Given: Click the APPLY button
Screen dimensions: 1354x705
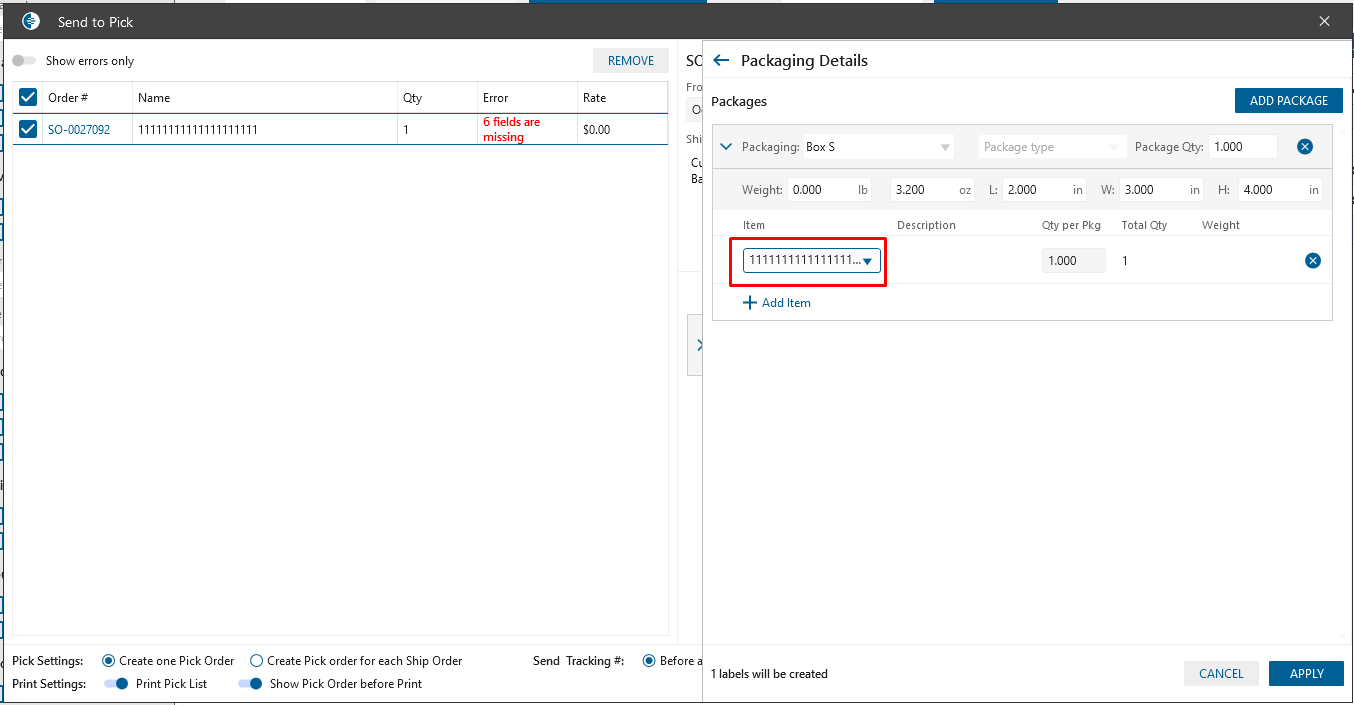Looking at the screenshot, I should (x=1305, y=674).
